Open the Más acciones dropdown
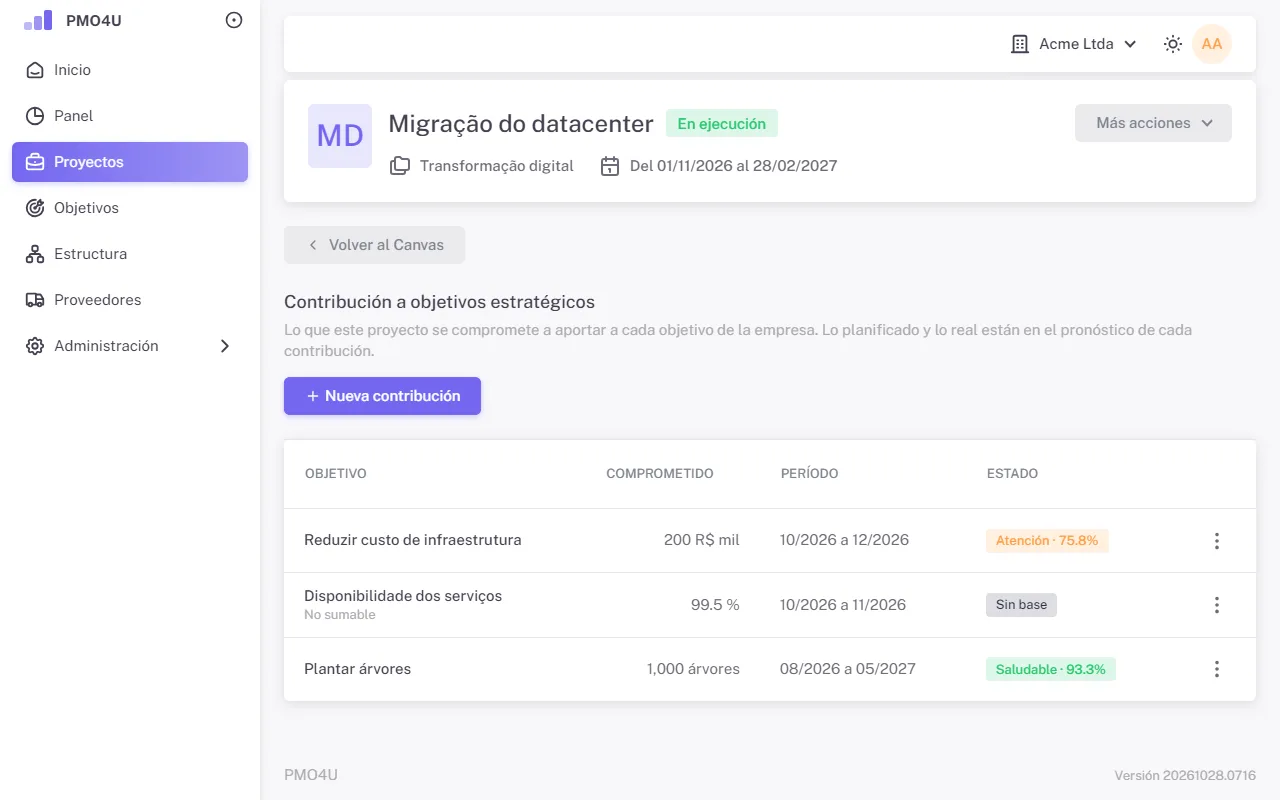 coord(1153,123)
